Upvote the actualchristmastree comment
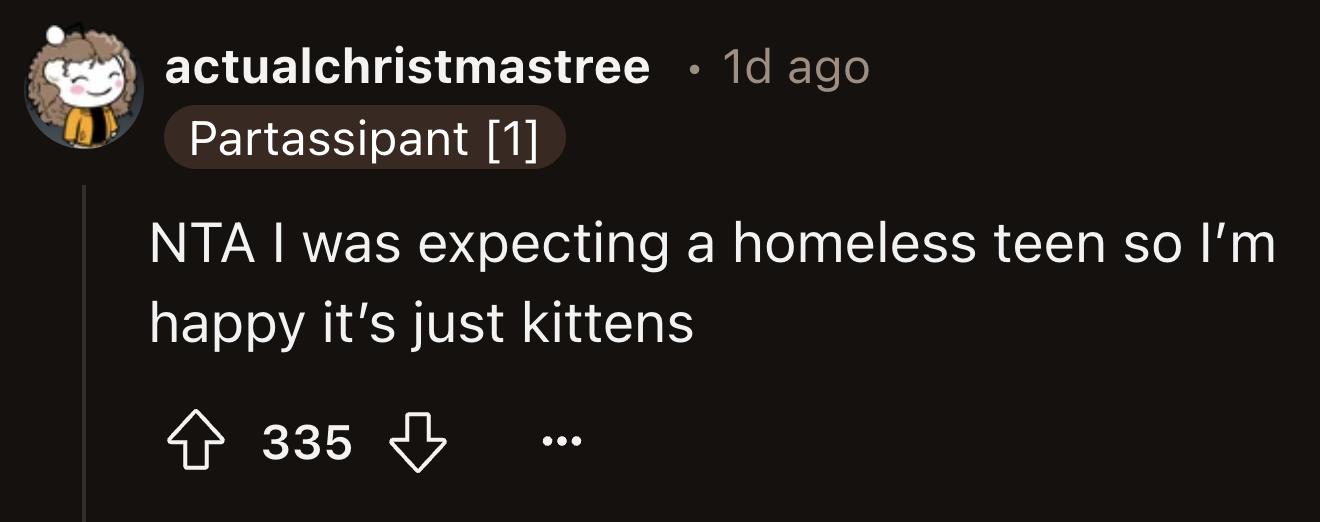The width and height of the screenshot is (1320, 522). pyautogui.click(x=194, y=443)
